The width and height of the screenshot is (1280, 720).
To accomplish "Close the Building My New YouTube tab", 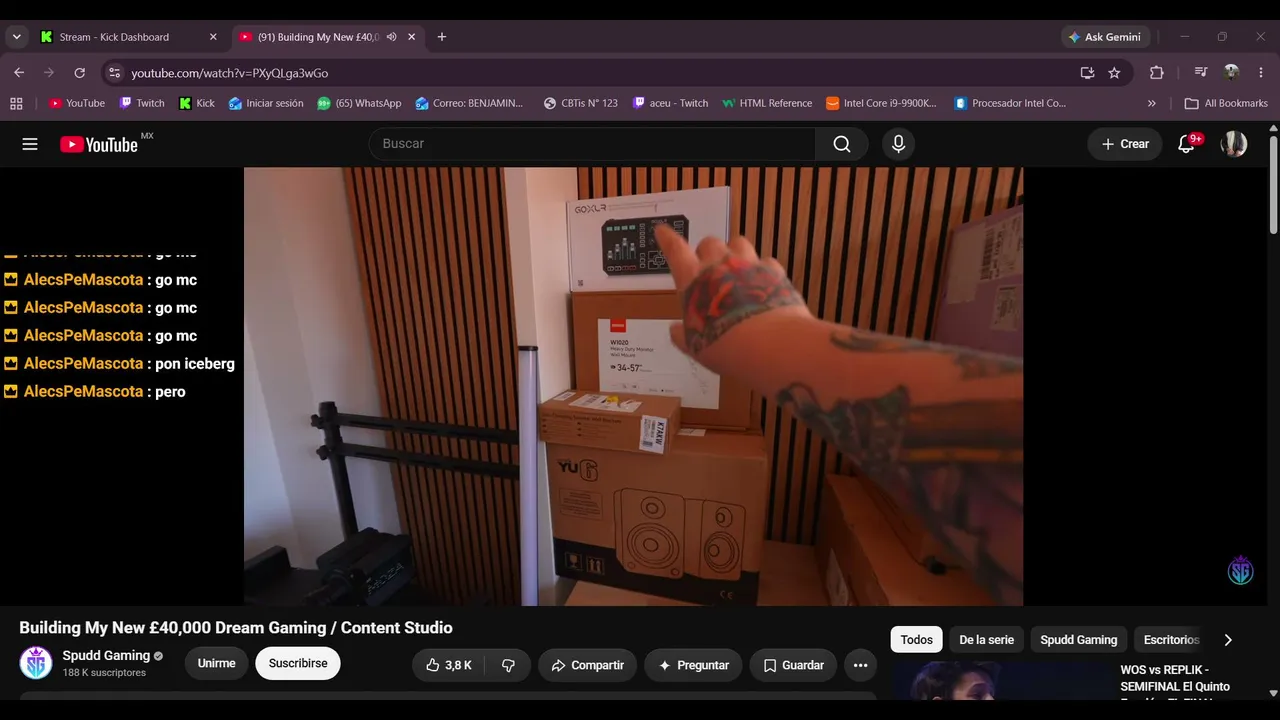I will [414, 37].
